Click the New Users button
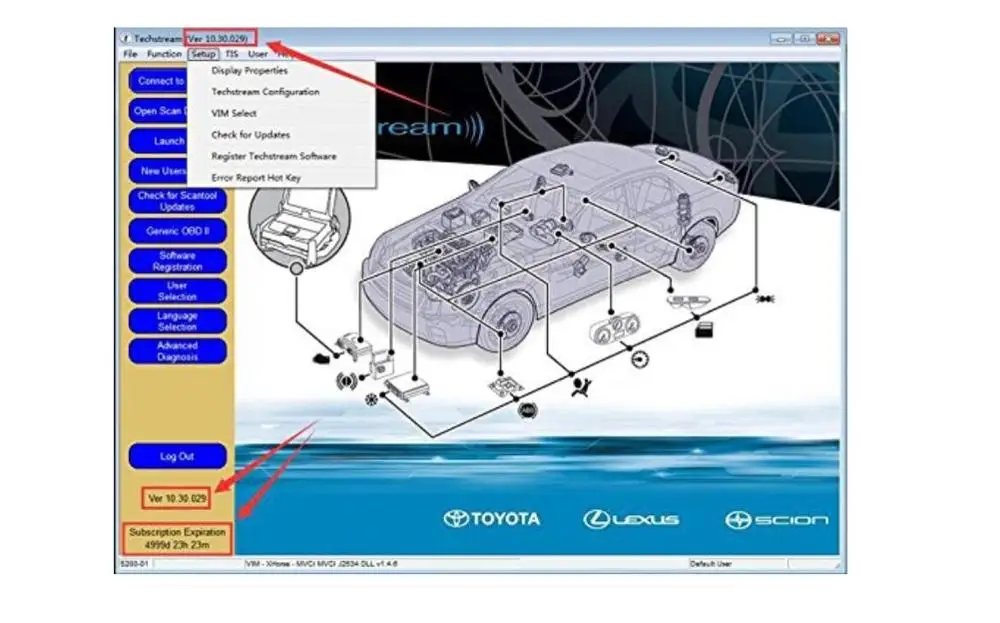The height and width of the screenshot is (623, 1000). point(159,171)
